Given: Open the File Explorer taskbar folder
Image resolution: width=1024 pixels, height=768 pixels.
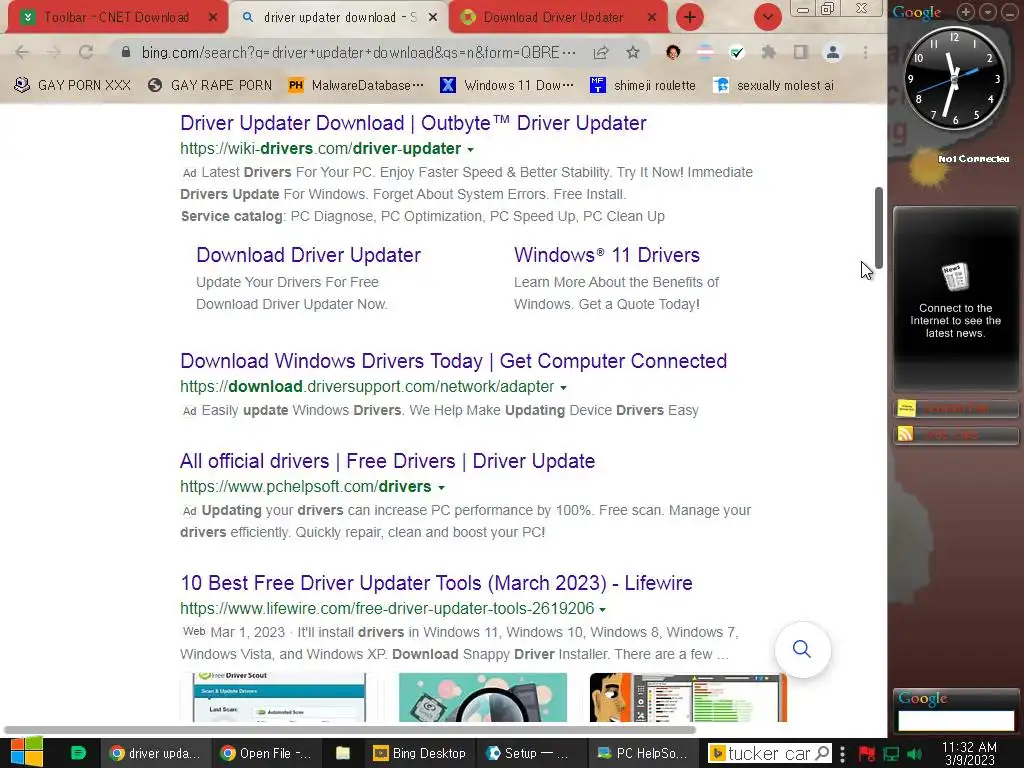Looking at the screenshot, I should tap(342, 753).
